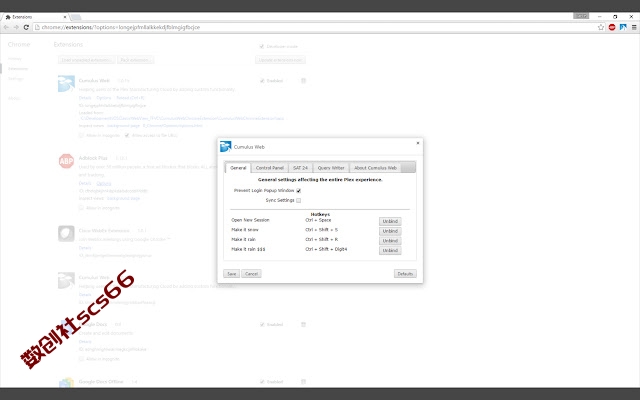This screenshot has height=400, width=640.
Task: Remove Google Docs via trash icon
Action: (303, 324)
